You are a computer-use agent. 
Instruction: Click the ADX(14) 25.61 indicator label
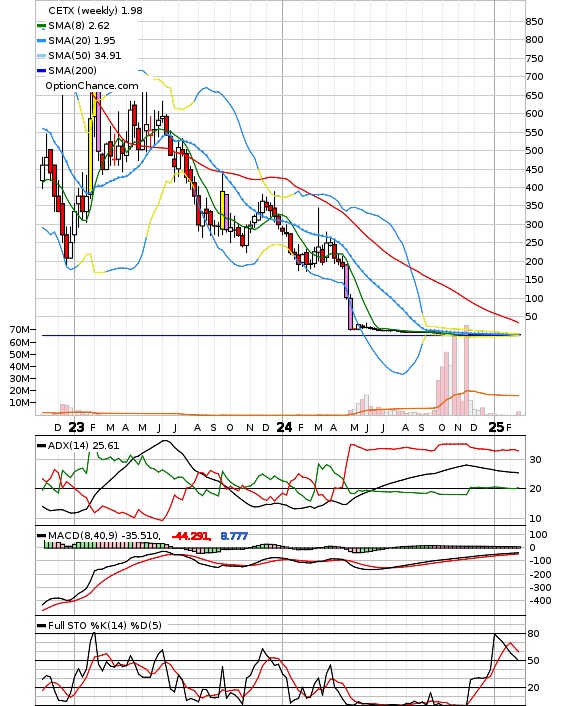pos(83,446)
